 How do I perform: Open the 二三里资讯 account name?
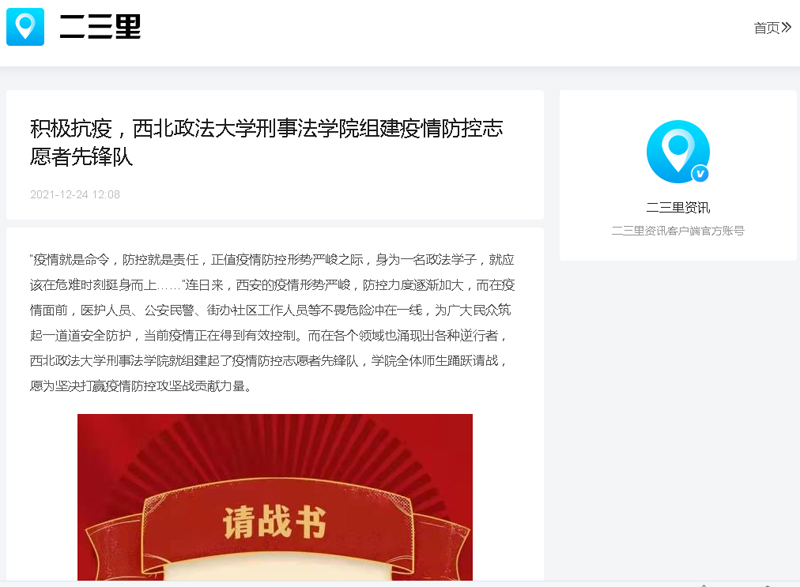point(678,208)
